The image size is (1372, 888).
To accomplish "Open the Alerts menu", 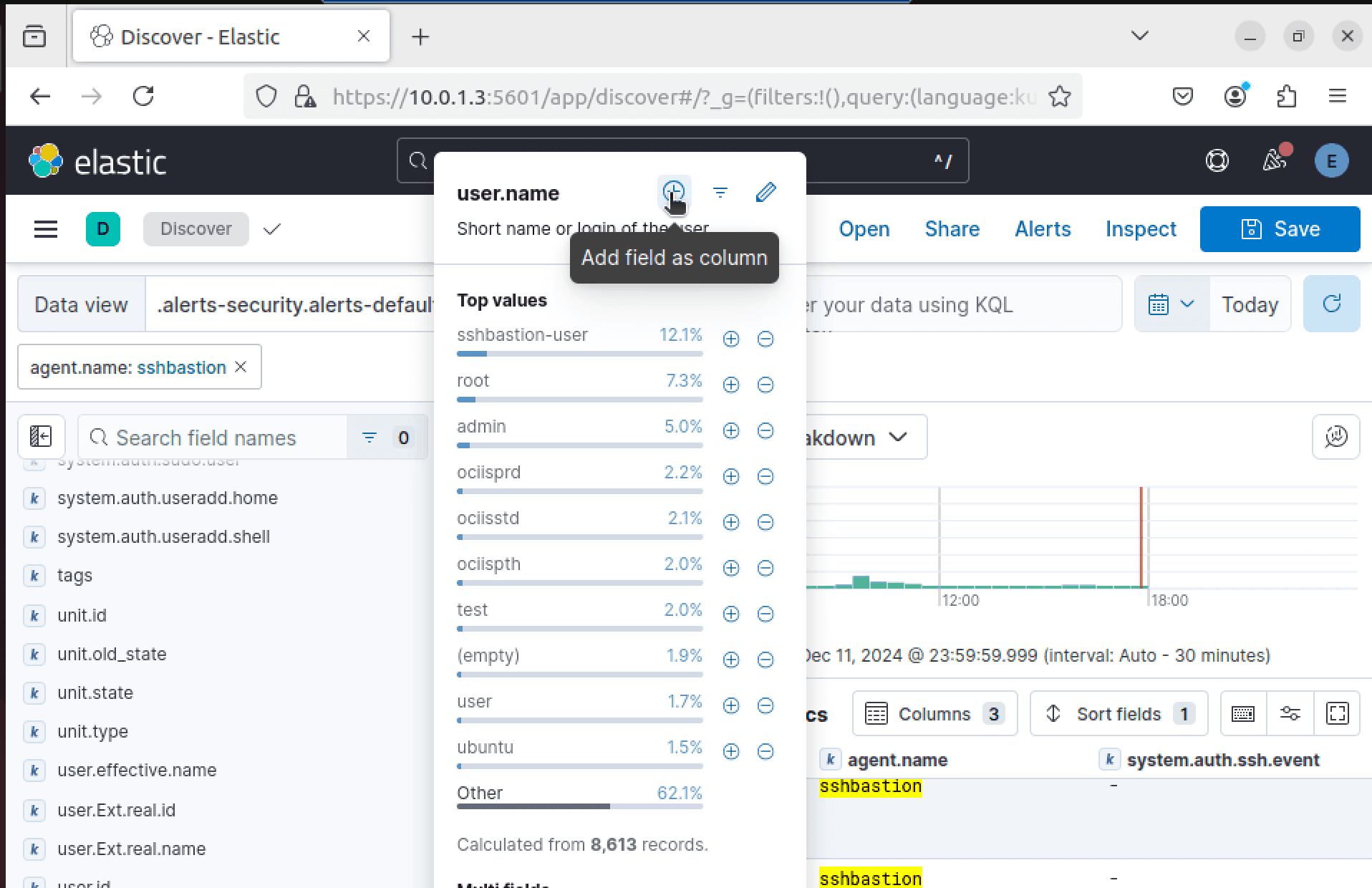I will [x=1043, y=229].
